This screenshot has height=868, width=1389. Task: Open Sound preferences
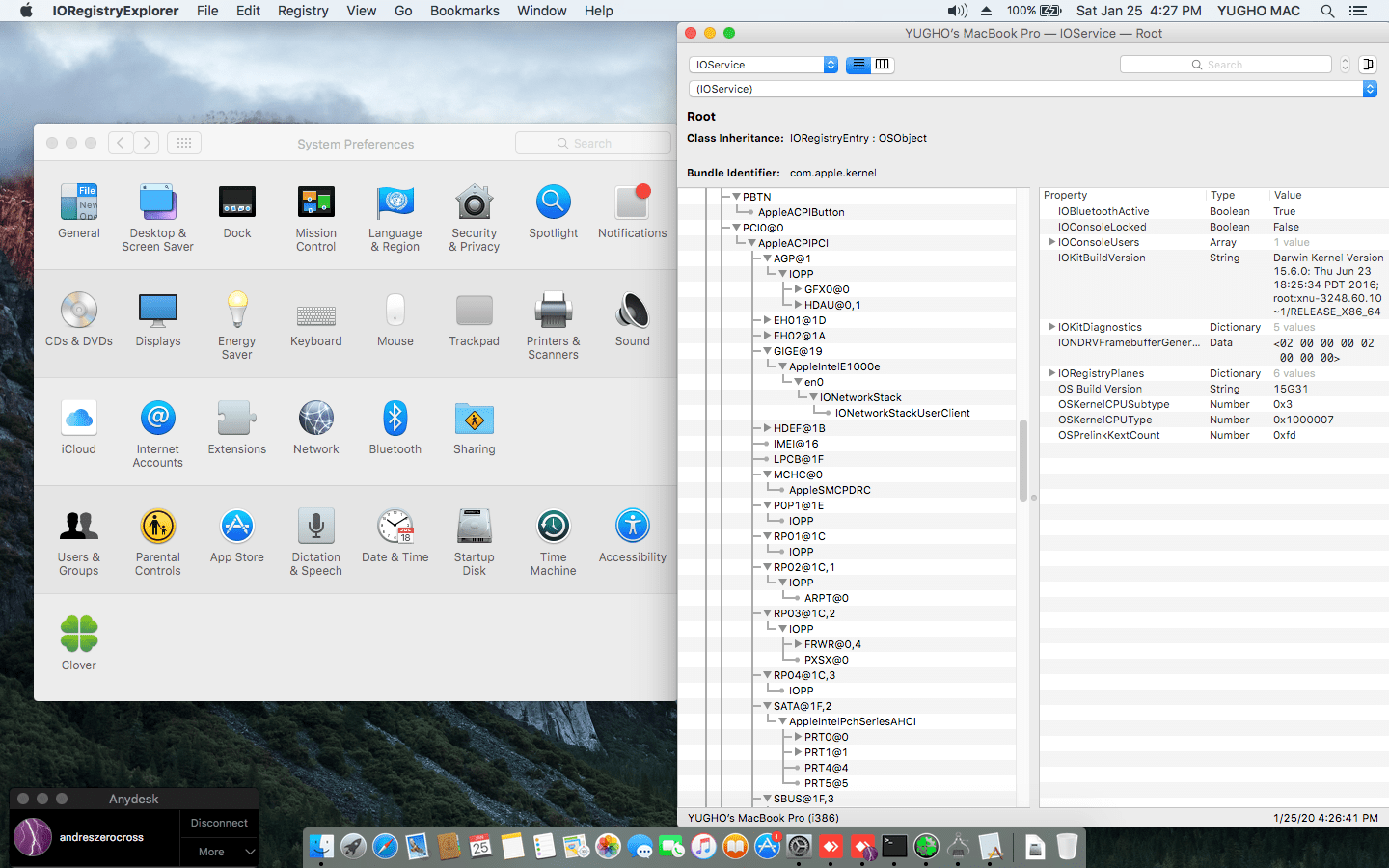click(x=633, y=319)
